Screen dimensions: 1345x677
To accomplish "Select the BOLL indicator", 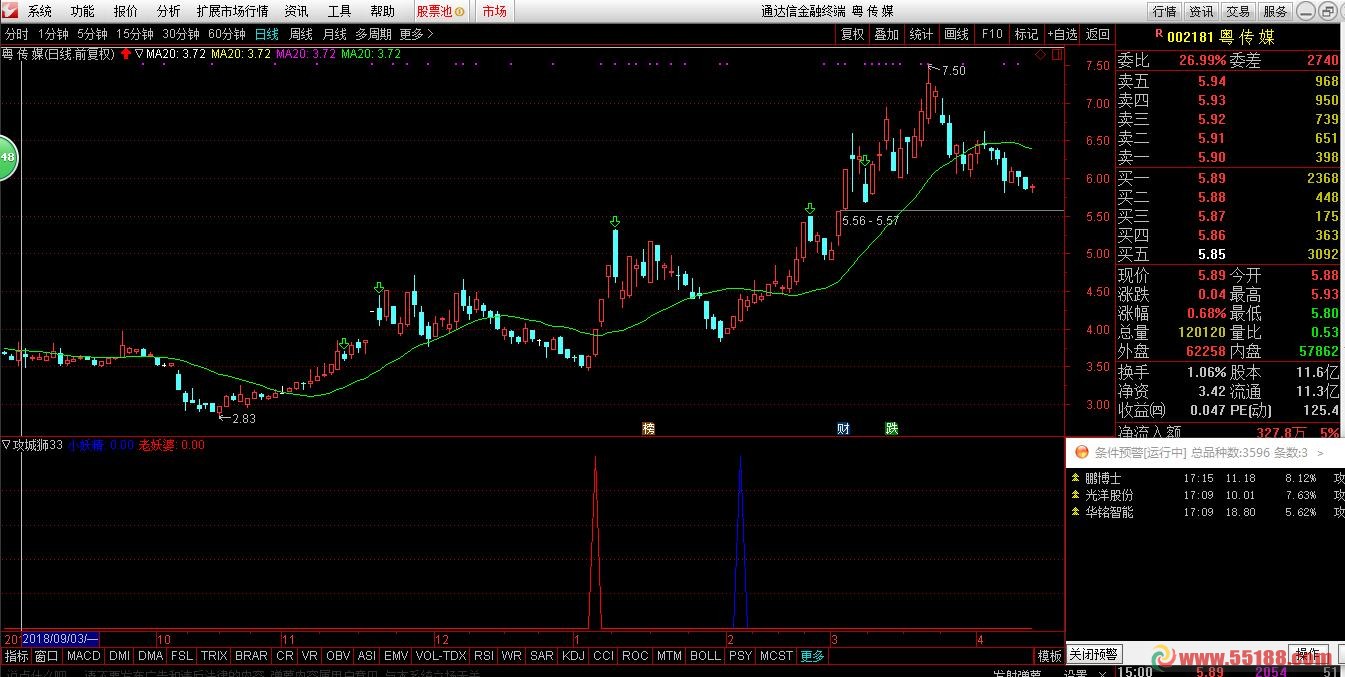I will pyautogui.click(x=705, y=656).
